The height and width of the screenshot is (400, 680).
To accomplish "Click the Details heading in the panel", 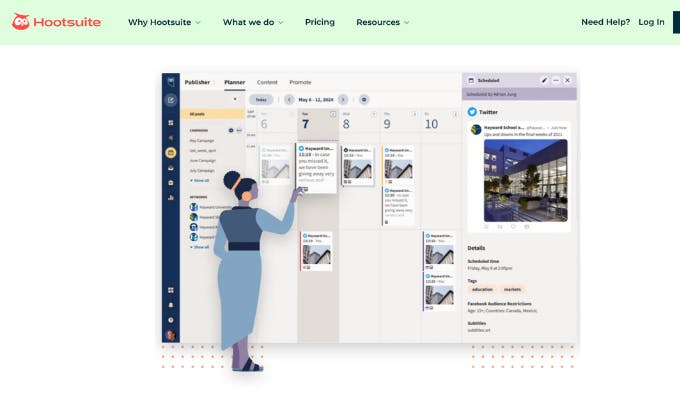I will [x=476, y=248].
